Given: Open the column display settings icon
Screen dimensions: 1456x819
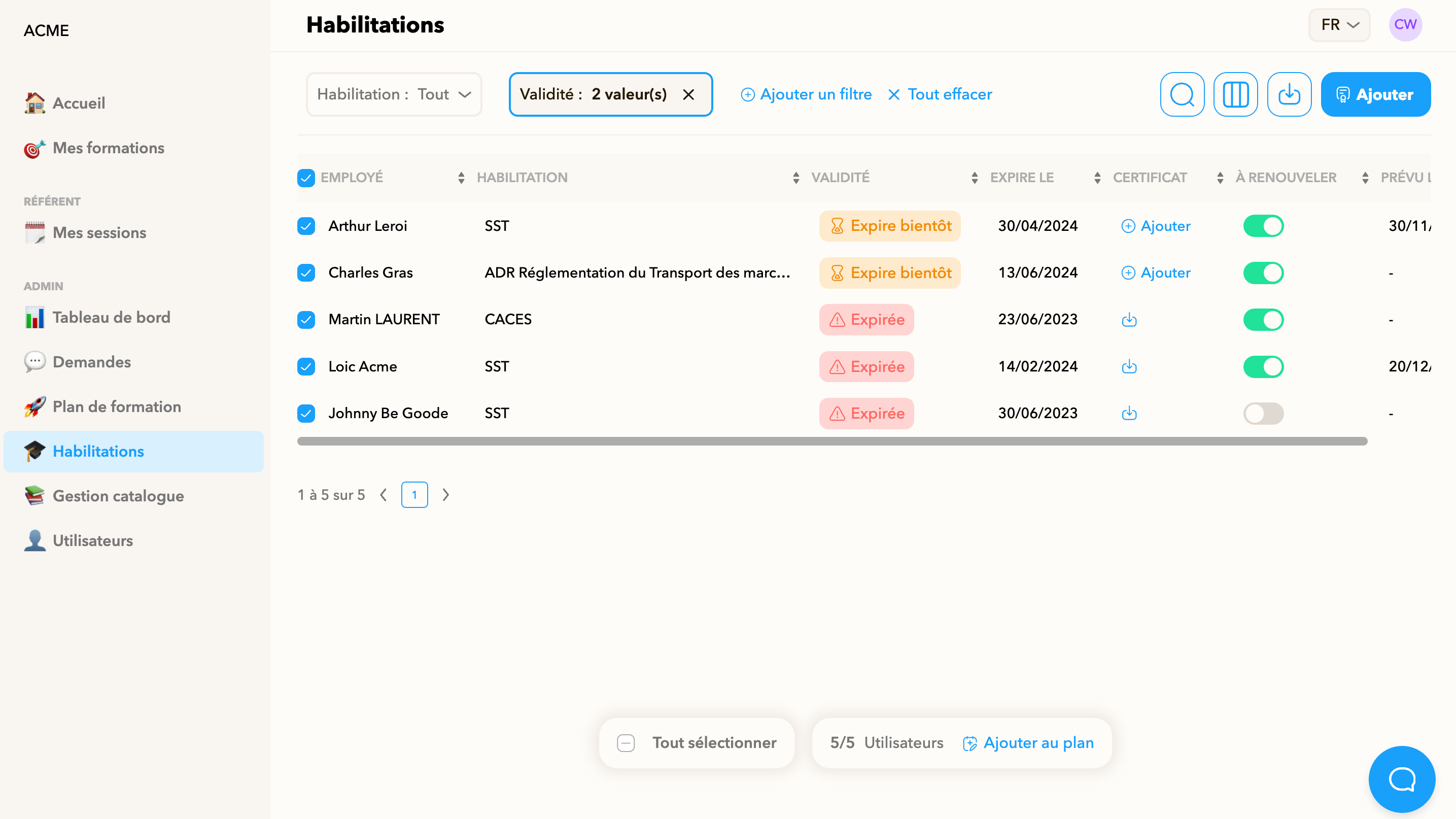Looking at the screenshot, I should click(1235, 94).
